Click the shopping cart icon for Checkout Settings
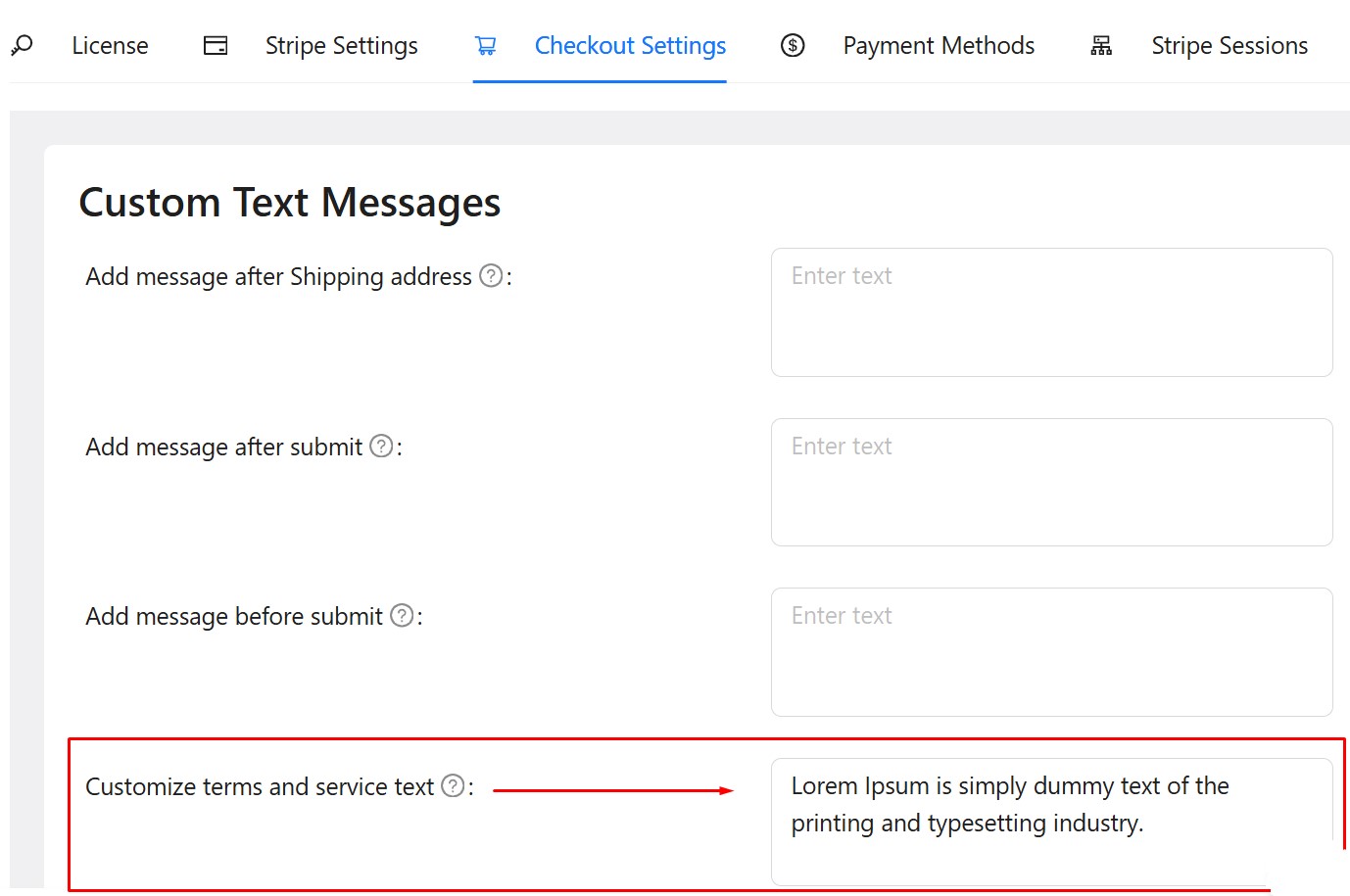 pos(486,45)
